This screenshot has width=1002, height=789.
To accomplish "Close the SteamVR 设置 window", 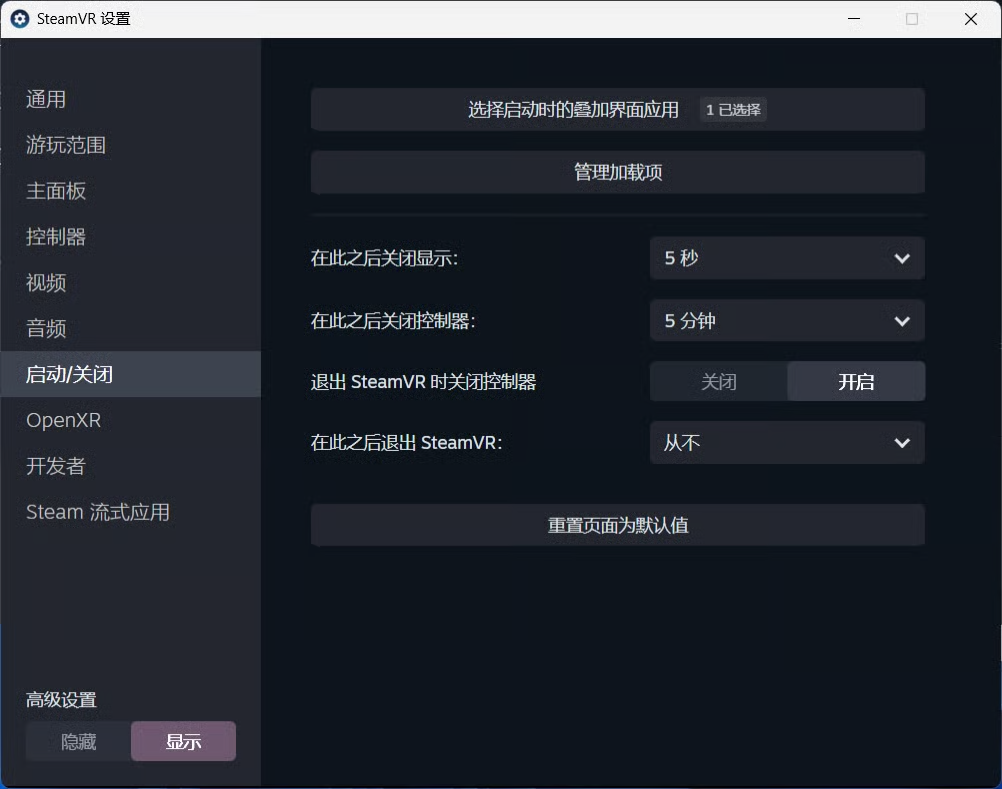I will coord(971,19).
